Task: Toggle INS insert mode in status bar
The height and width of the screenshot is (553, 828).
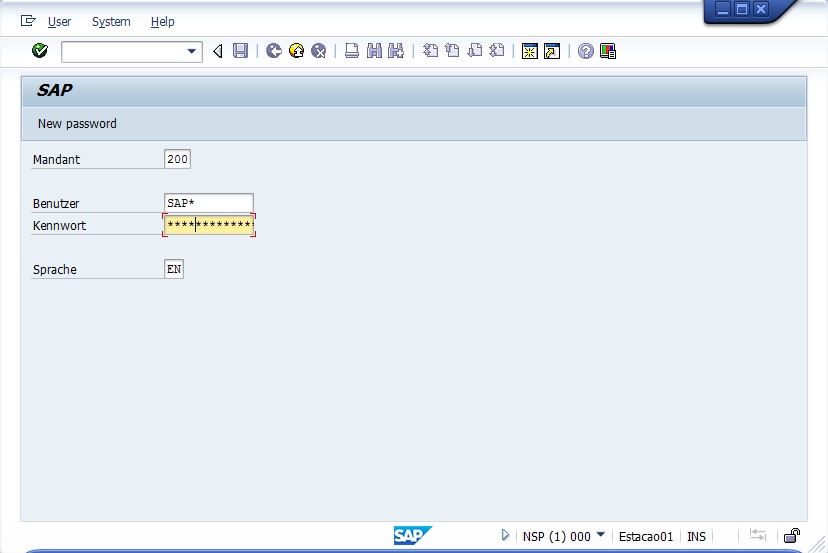Action: tap(696, 537)
